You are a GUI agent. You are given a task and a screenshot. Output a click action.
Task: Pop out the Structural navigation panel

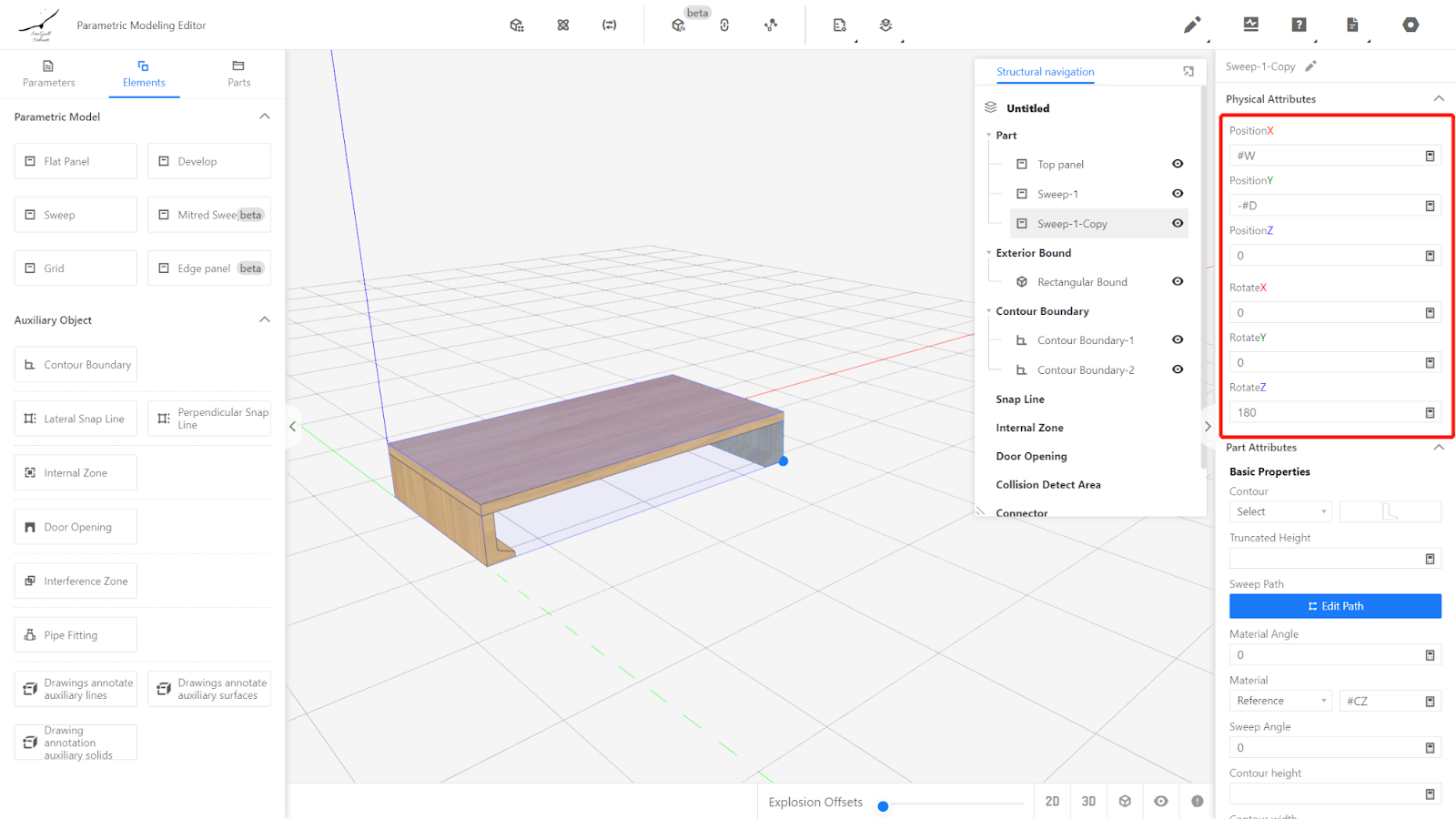click(x=1188, y=72)
